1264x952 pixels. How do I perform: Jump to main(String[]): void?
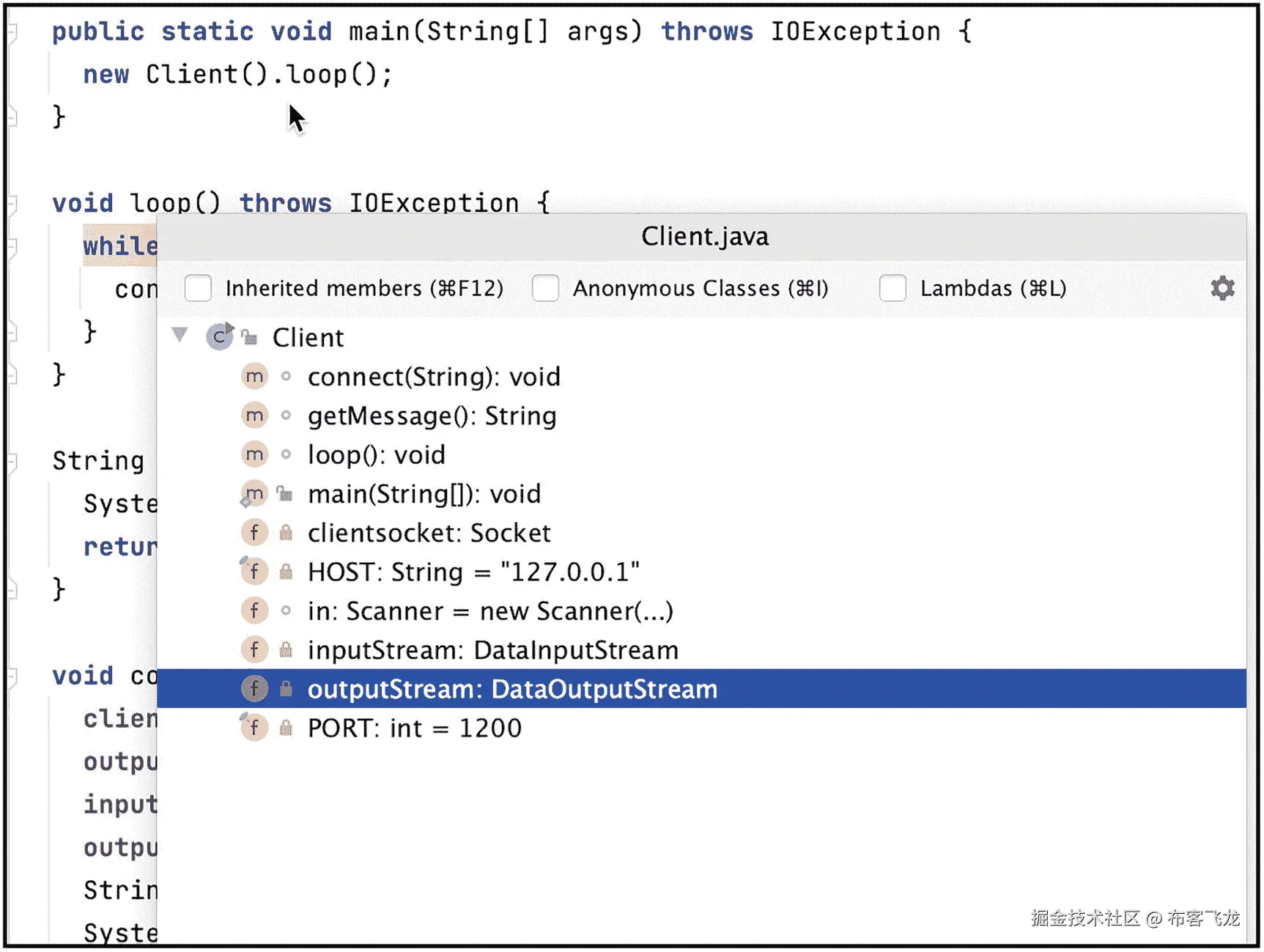click(701, 494)
